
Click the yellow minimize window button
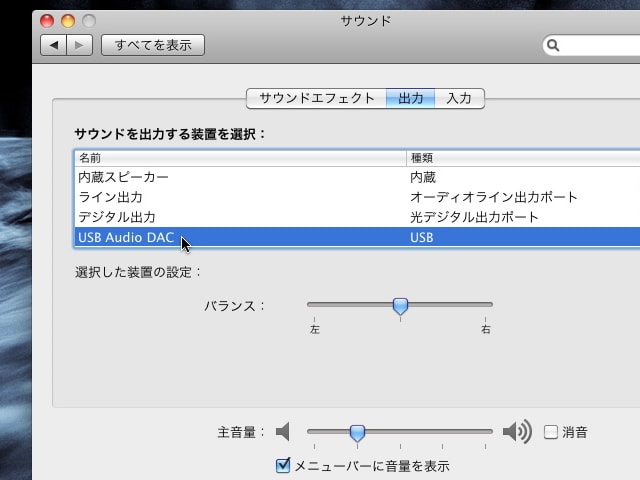(68, 21)
